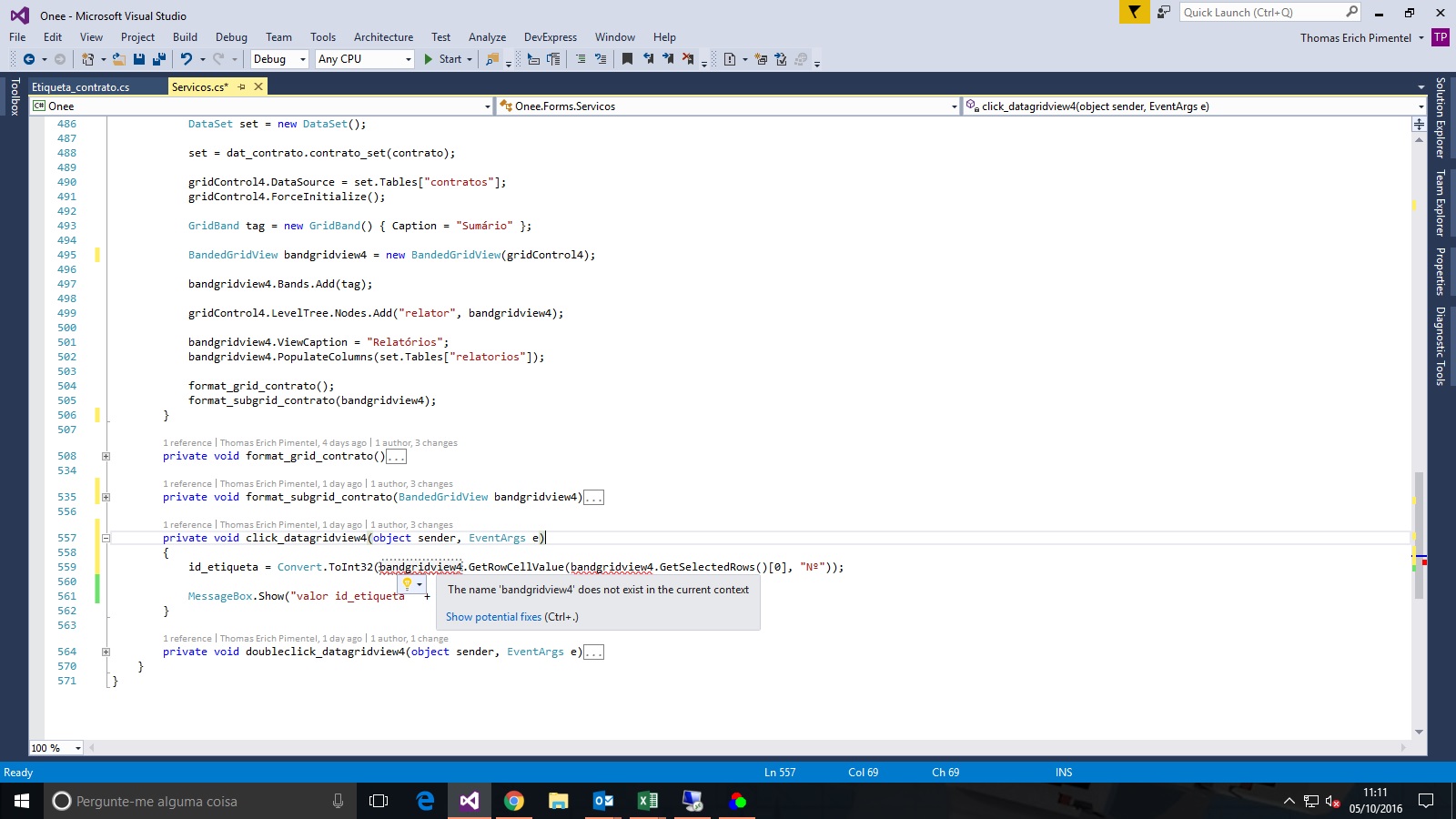This screenshot has height=819, width=1456.
Task: Open the Edit menu
Action: tap(53, 37)
